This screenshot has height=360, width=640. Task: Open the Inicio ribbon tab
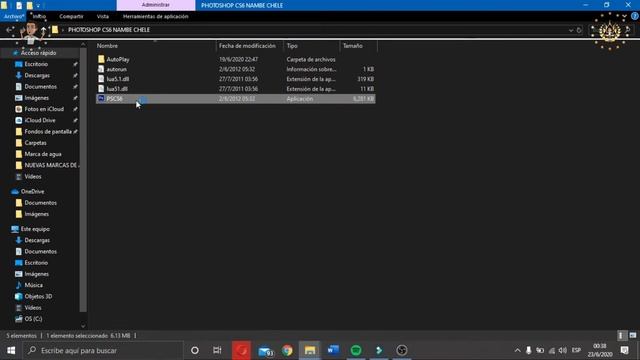click(39, 16)
